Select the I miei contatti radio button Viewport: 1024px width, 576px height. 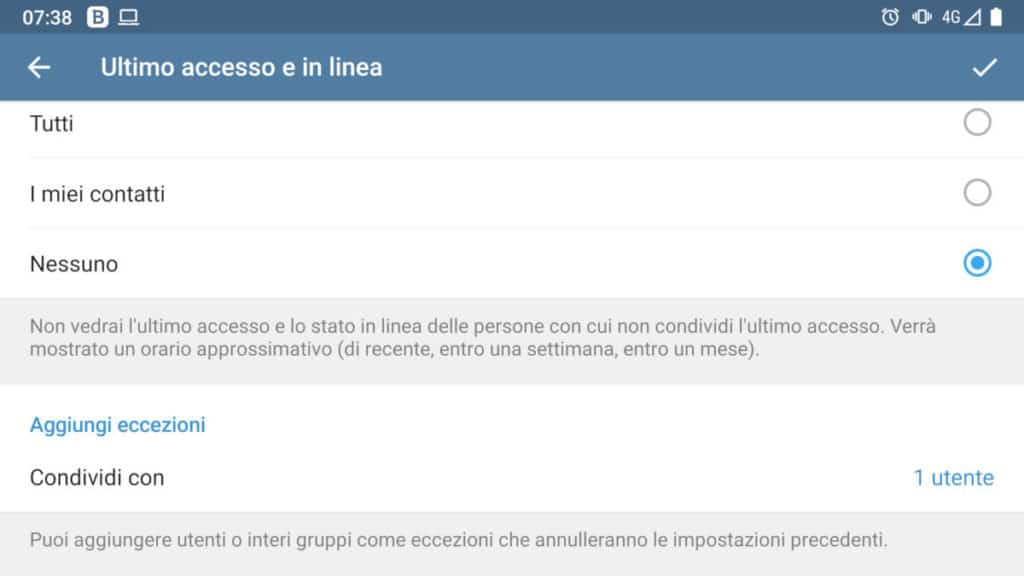tap(977, 193)
